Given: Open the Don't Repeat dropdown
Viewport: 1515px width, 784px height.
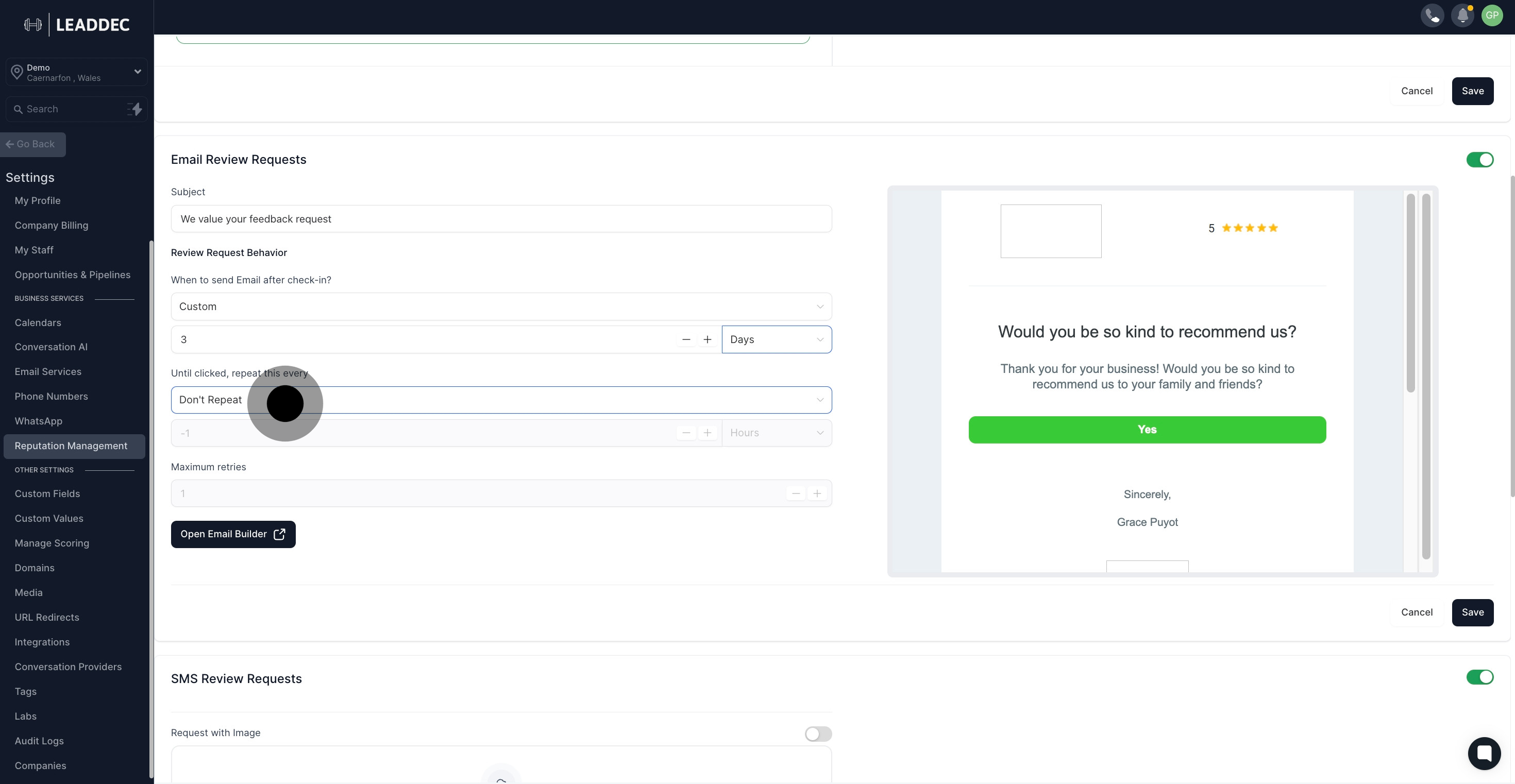Looking at the screenshot, I should [501, 400].
